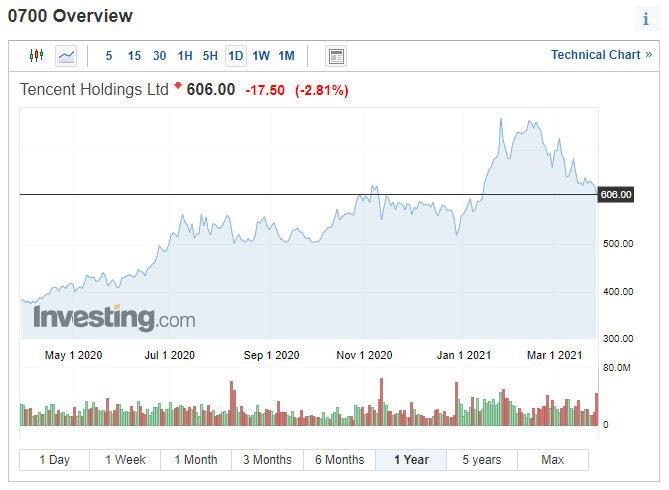The width and height of the screenshot is (669, 490).
Task: Click the Nov 1 2020 axis label
Action: pyautogui.click(x=364, y=355)
